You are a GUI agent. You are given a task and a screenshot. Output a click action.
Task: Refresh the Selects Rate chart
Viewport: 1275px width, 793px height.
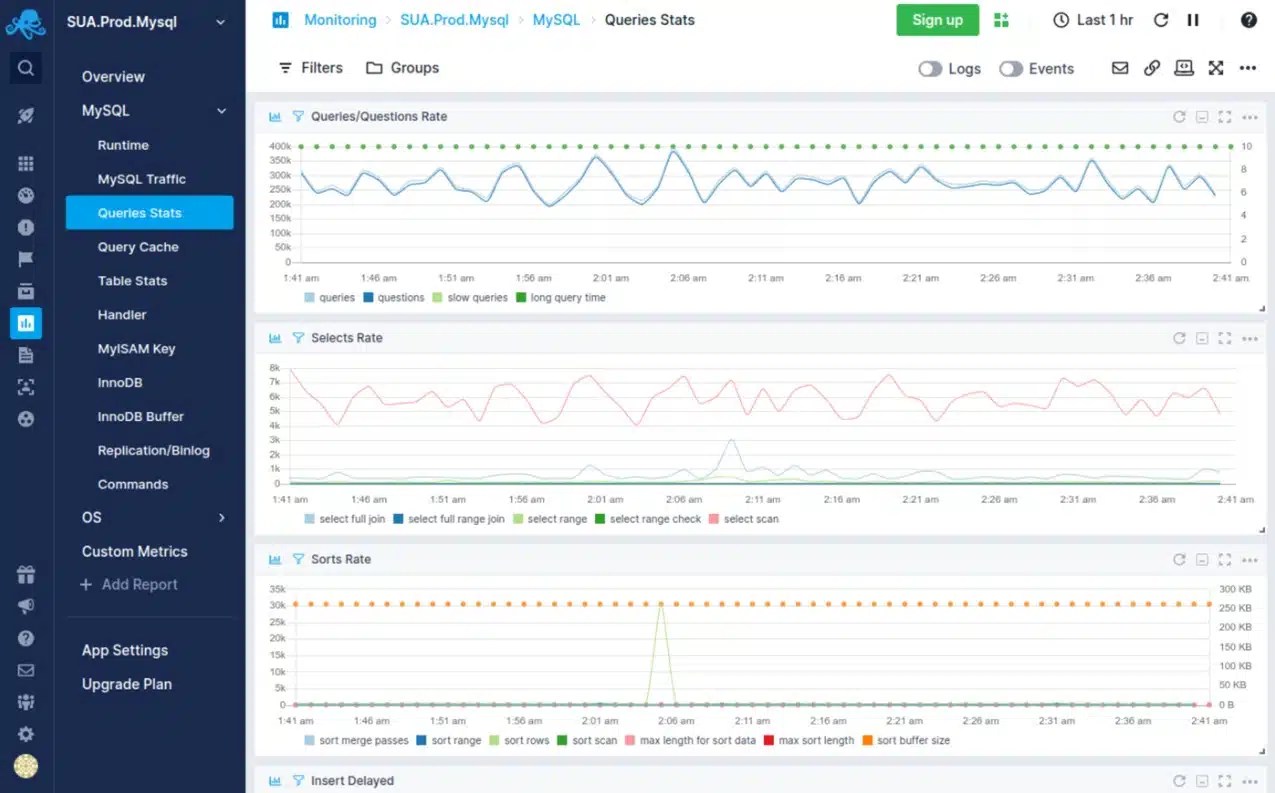click(x=1179, y=338)
